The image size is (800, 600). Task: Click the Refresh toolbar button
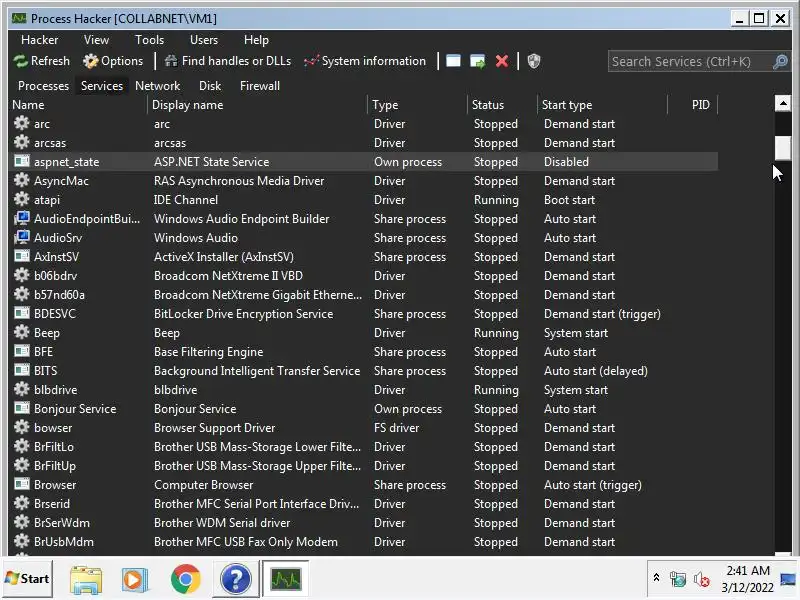[42, 61]
